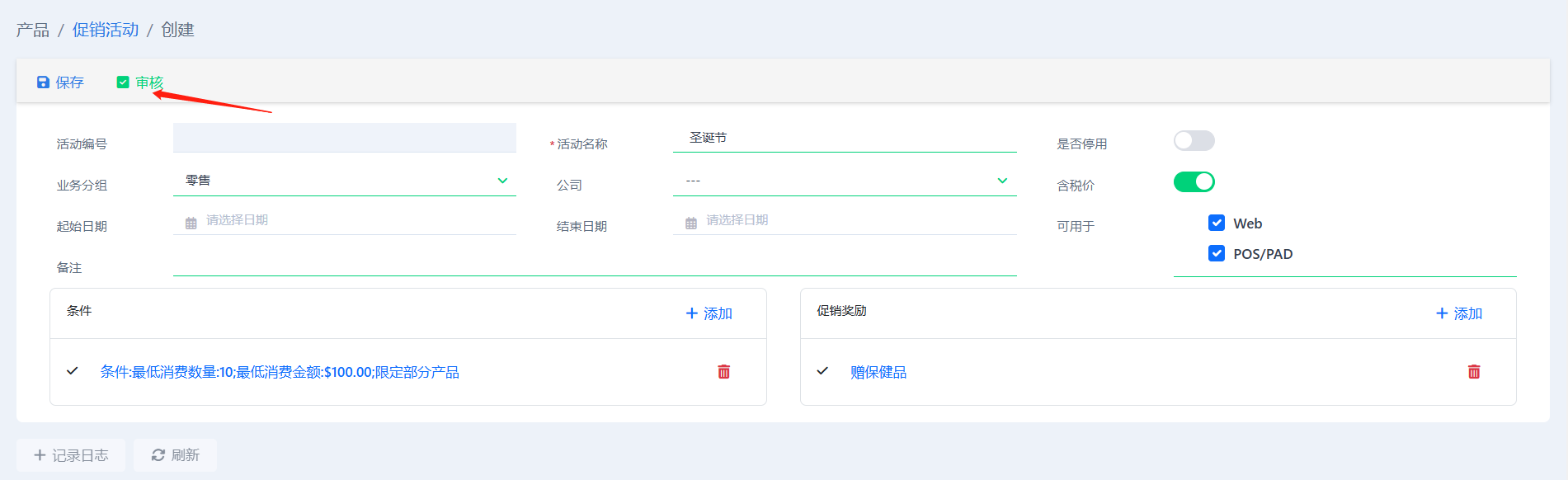Click the 可用于 label
This screenshot has width=1568, height=480.
click(x=1076, y=226)
